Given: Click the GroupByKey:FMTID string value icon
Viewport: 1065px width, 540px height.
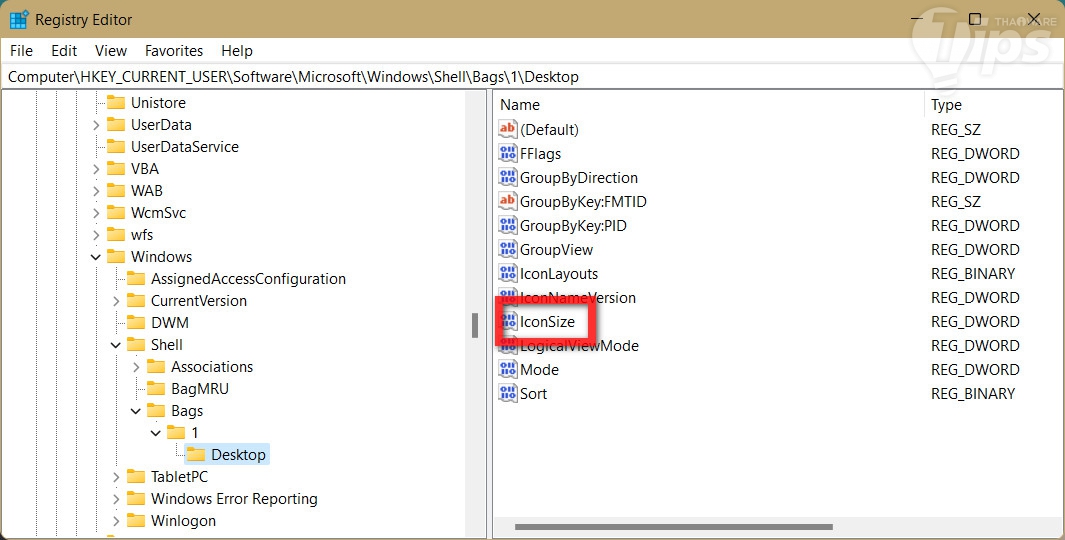Looking at the screenshot, I should pyautogui.click(x=507, y=201).
